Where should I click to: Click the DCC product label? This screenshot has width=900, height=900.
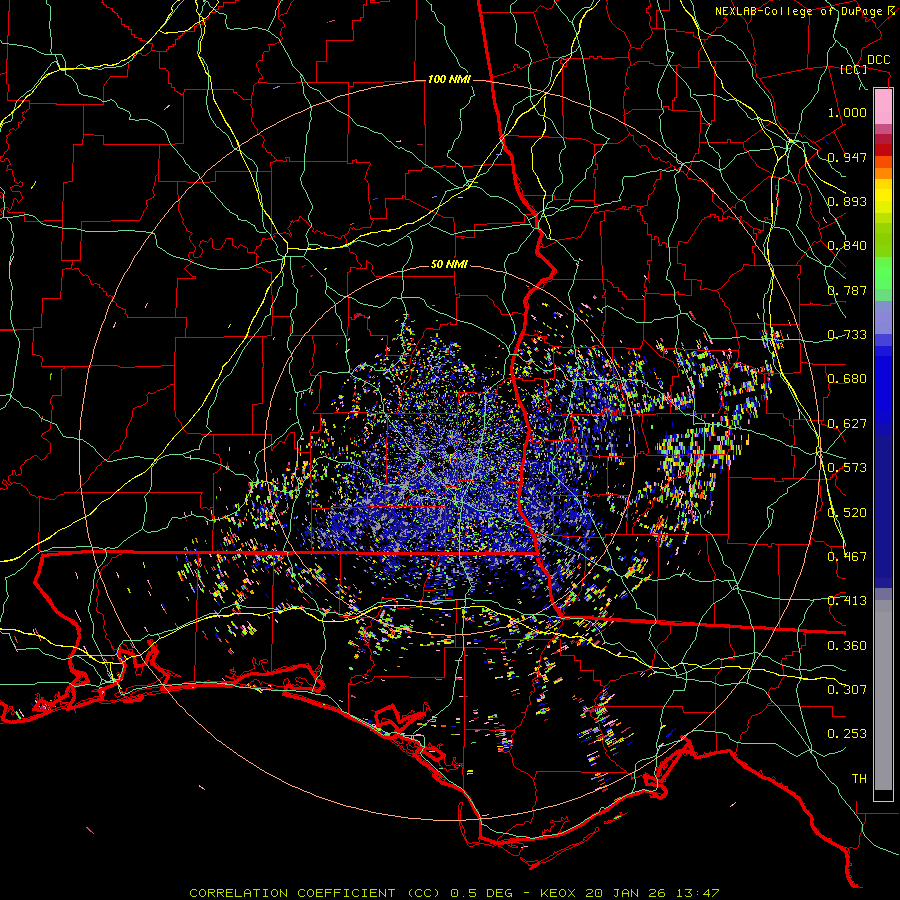(878, 60)
